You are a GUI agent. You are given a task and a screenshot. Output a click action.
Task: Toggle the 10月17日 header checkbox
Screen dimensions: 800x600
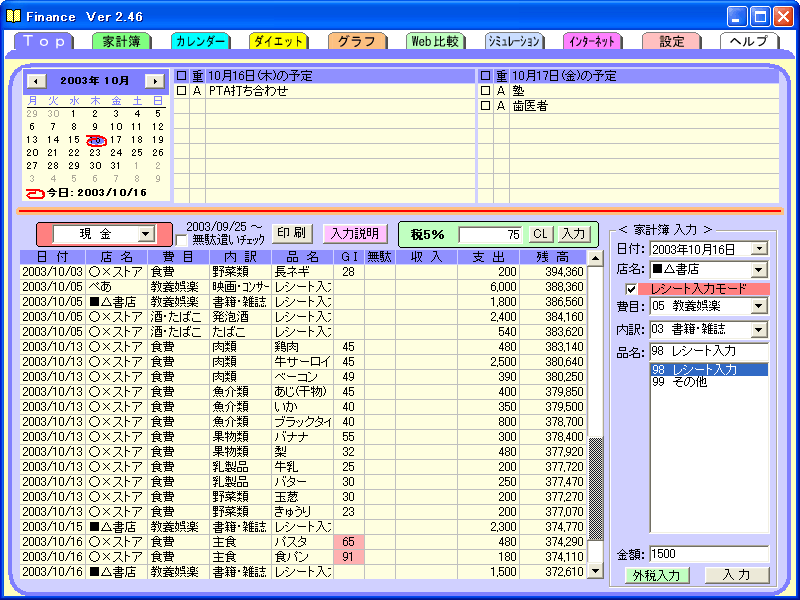(485, 76)
